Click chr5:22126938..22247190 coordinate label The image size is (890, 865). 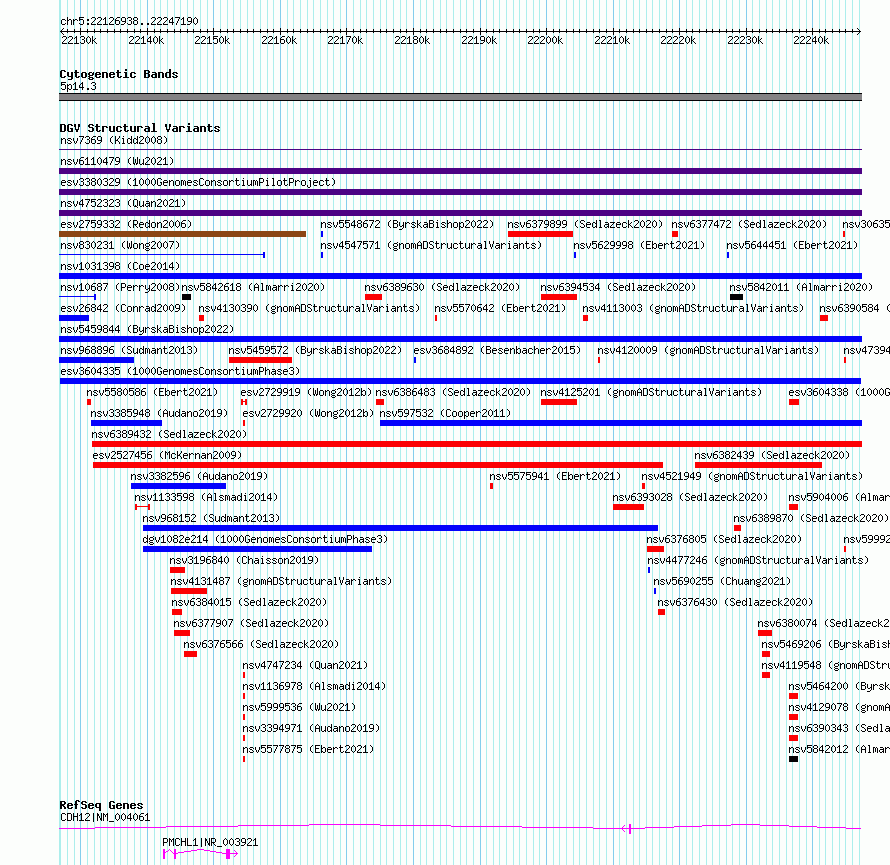click(129, 21)
